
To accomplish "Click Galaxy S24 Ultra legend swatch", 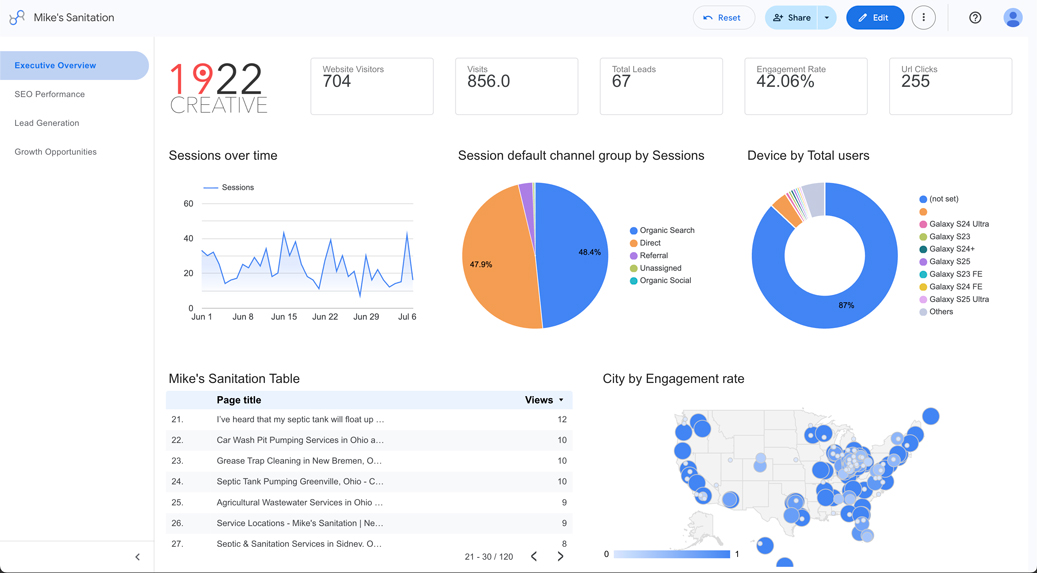I will (923, 224).
